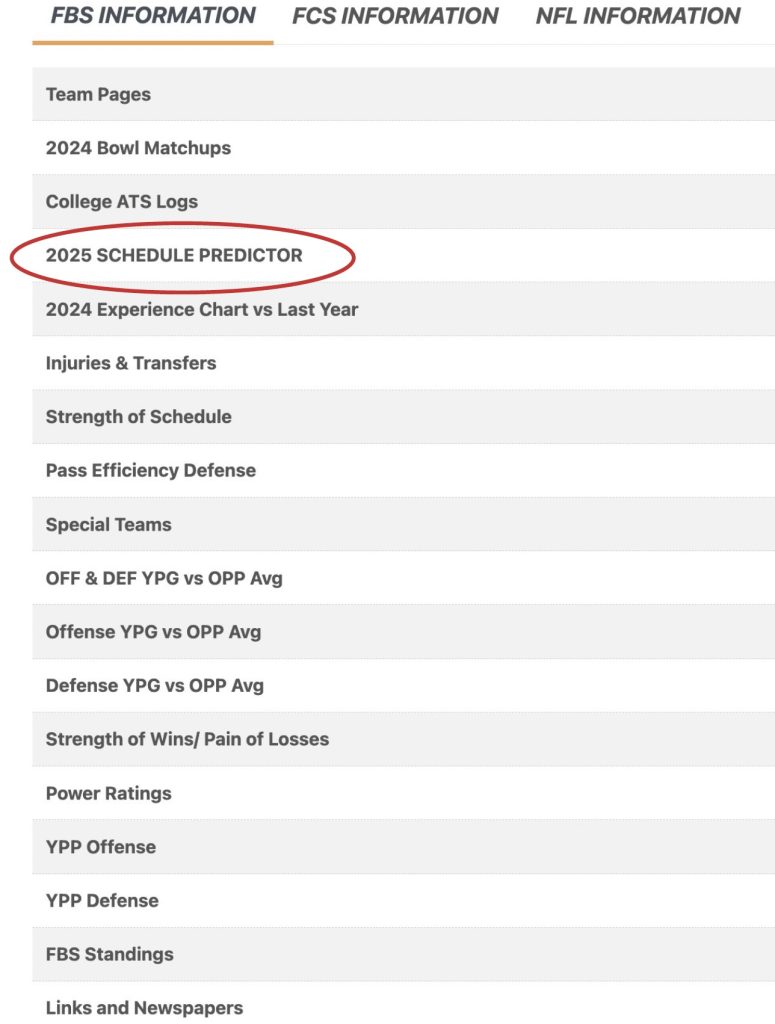Open Strength of Wins/ Pain of Losses
The height and width of the screenshot is (1024, 775).
[187, 740]
